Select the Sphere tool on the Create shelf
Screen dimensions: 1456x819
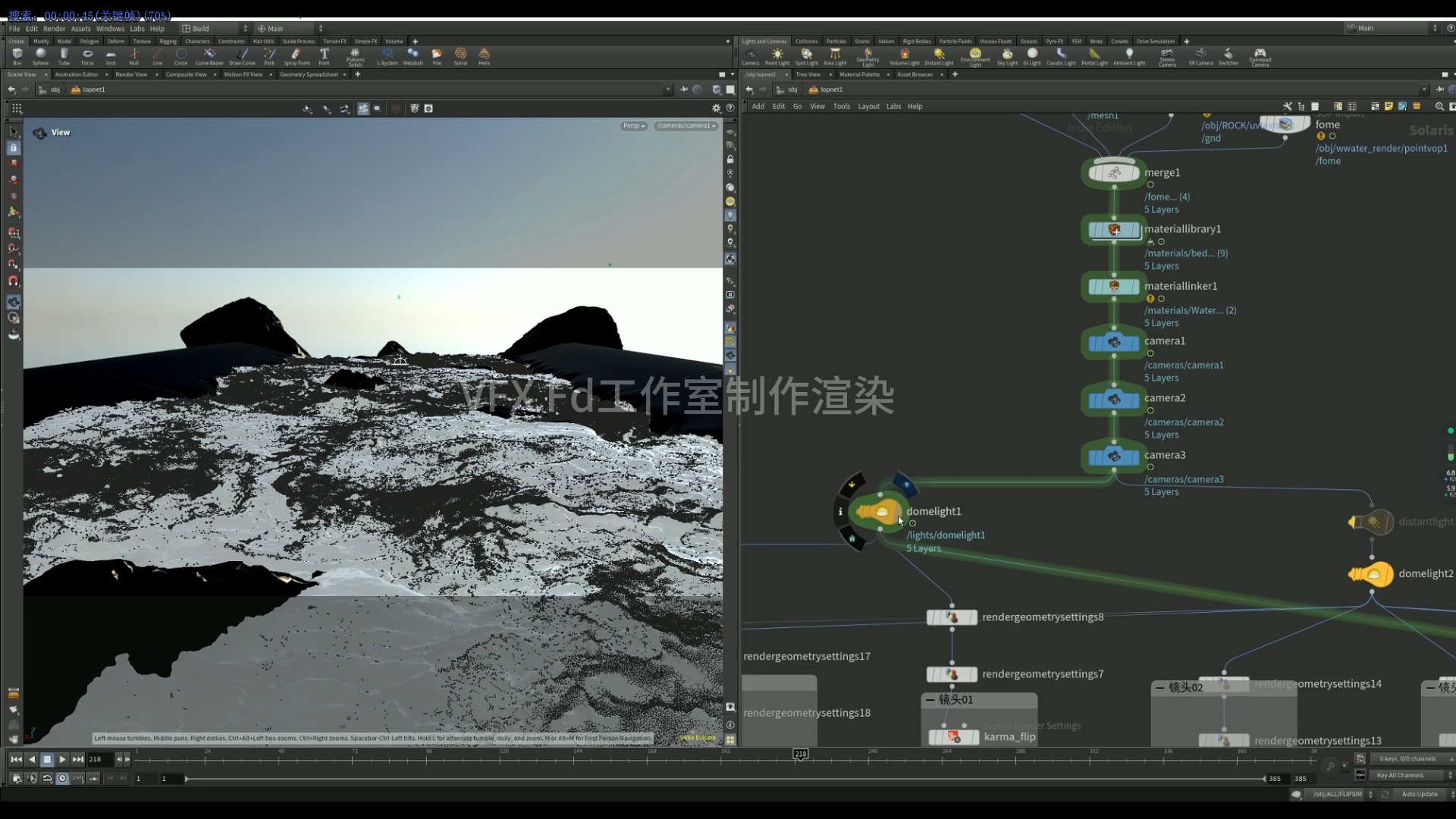[40, 55]
